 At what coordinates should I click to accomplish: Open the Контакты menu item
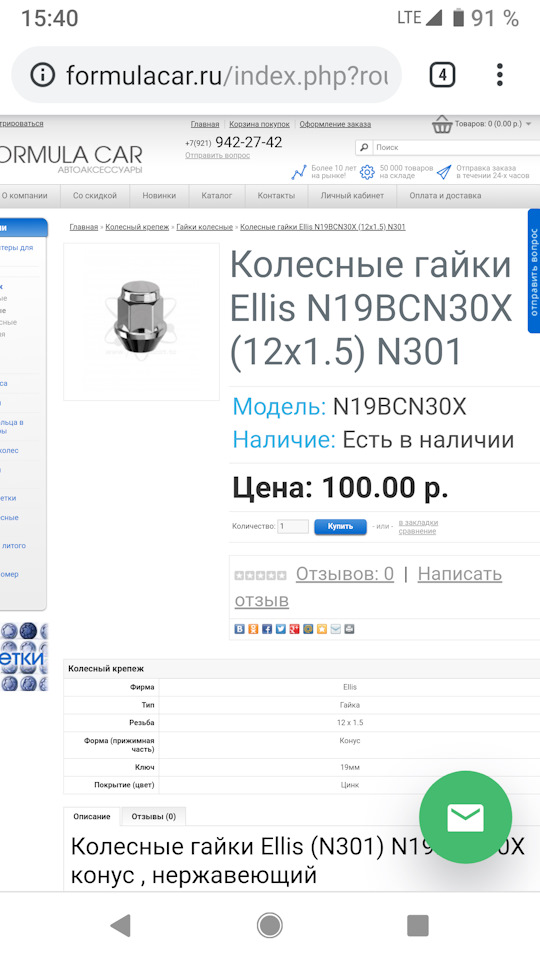click(276, 196)
